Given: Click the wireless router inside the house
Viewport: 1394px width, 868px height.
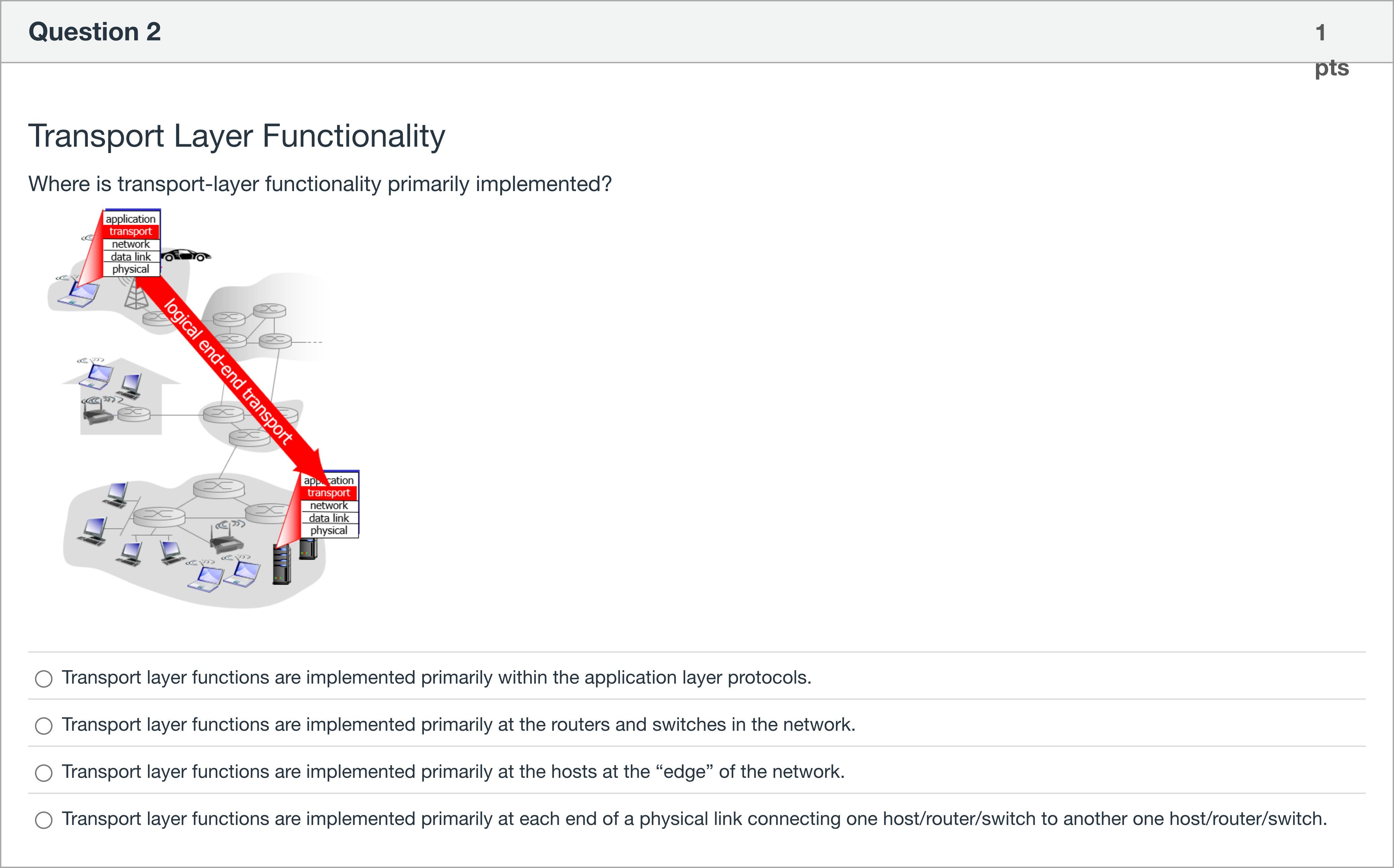Looking at the screenshot, I should (x=98, y=411).
